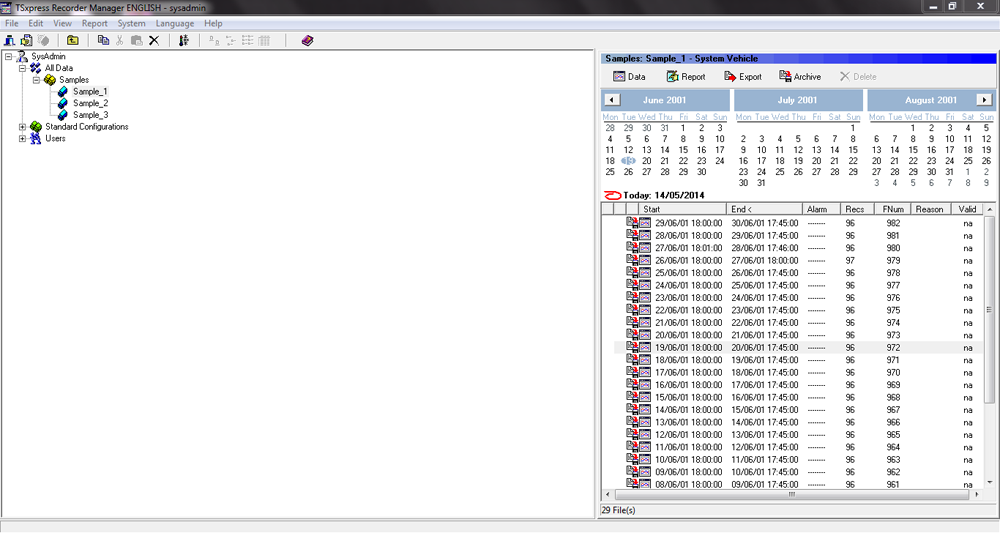Click the Archive button
Image resolution: width=1000 pixels, height=533 pixels.
tap(800, 76)
